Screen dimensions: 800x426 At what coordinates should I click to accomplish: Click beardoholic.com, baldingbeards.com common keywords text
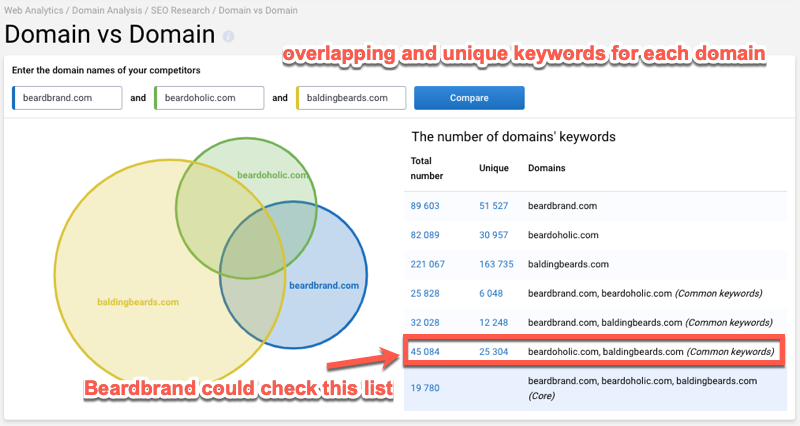[x=651, y=352]
